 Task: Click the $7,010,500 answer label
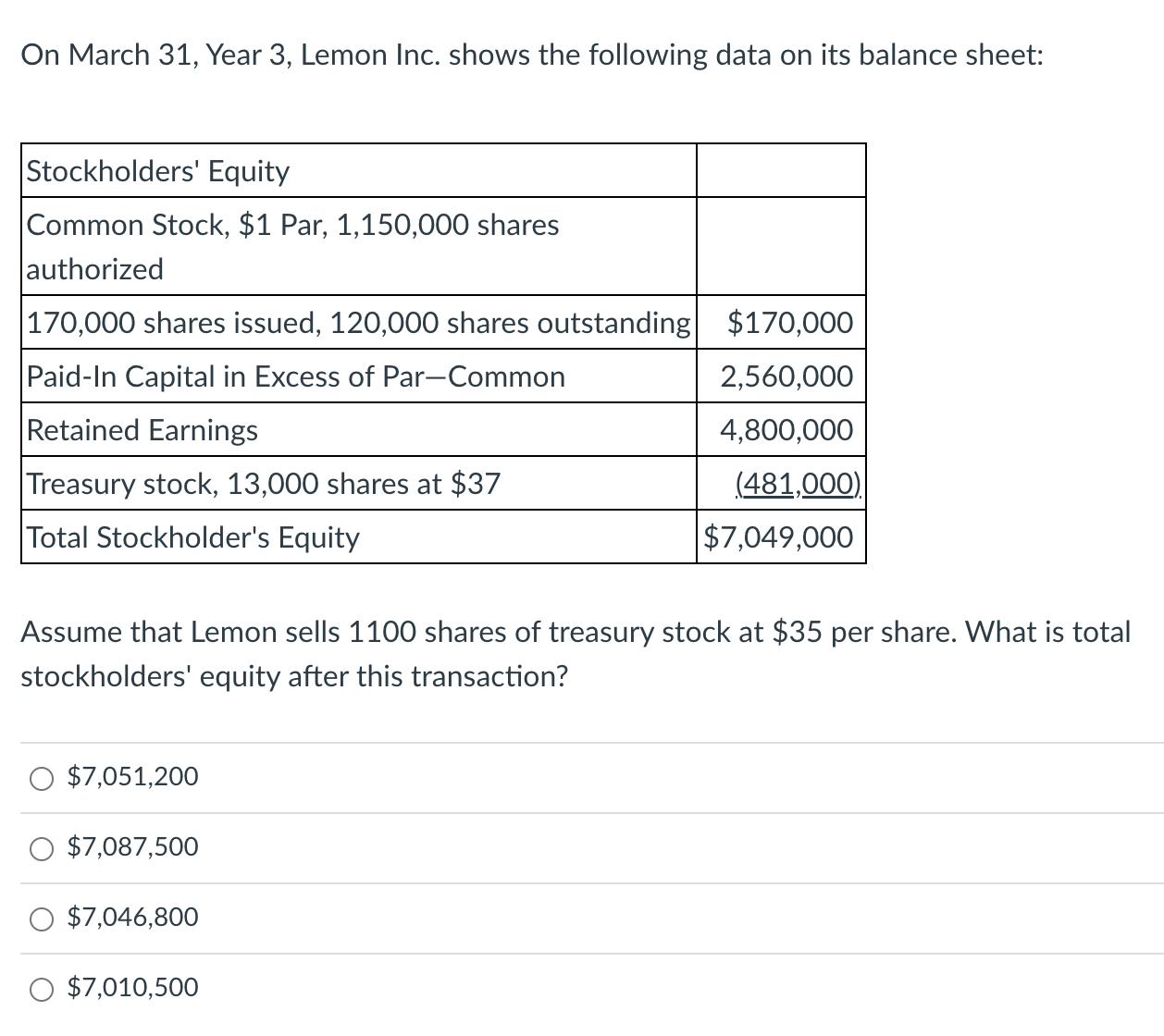click(131, 988)
